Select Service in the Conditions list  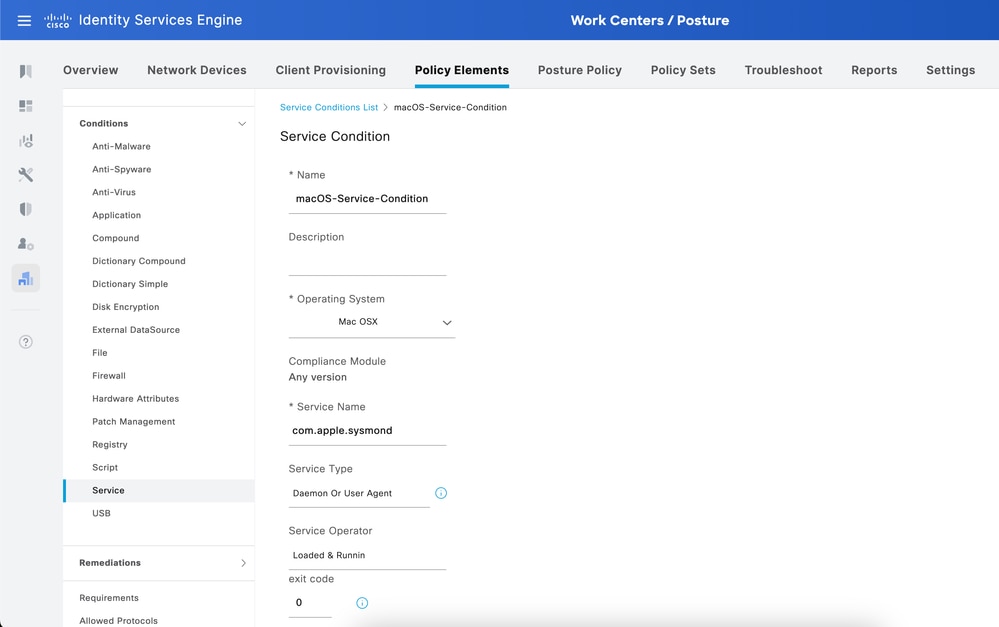point(159,491)
